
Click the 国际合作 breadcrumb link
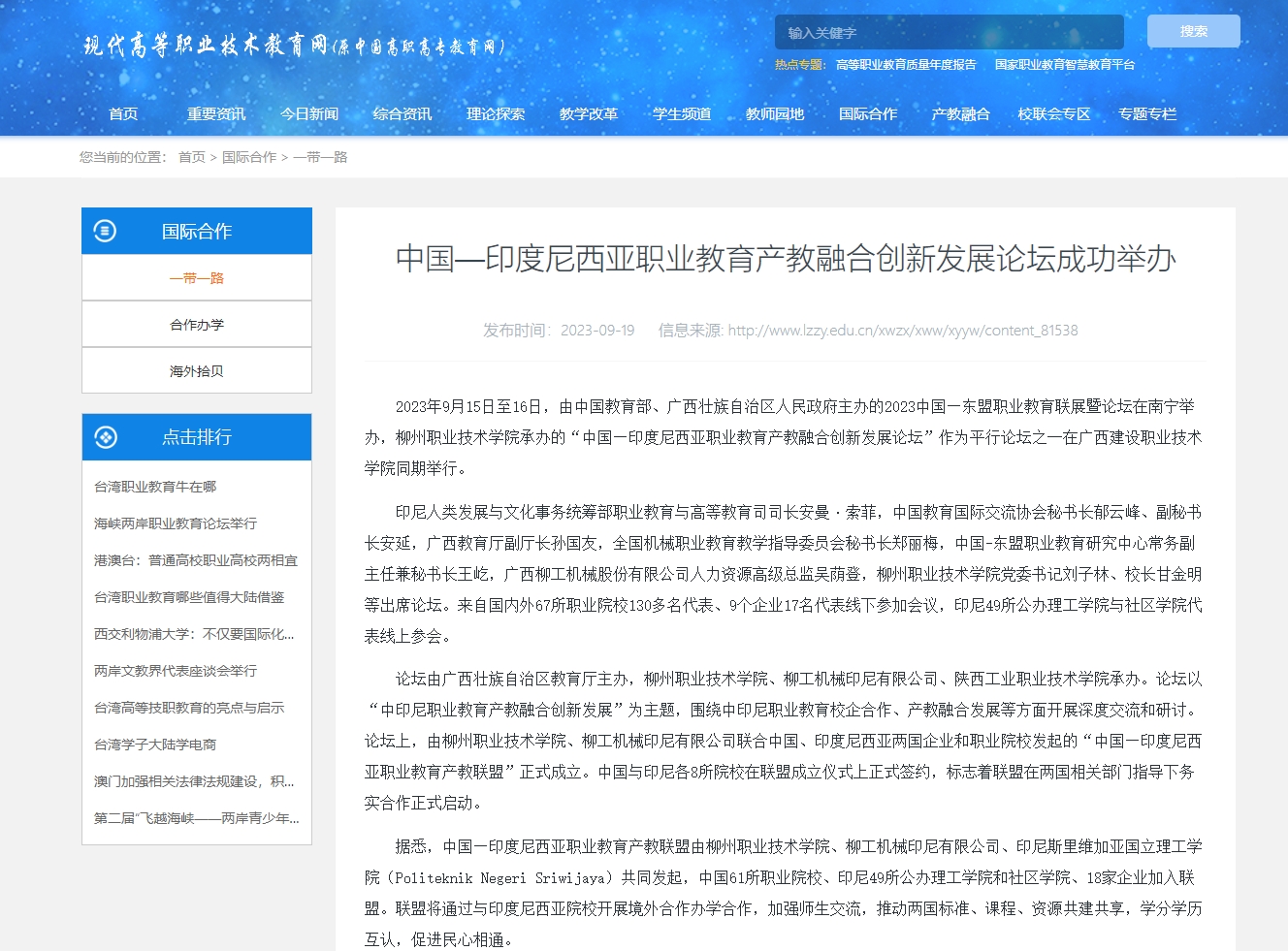click(x=249, y=157)
